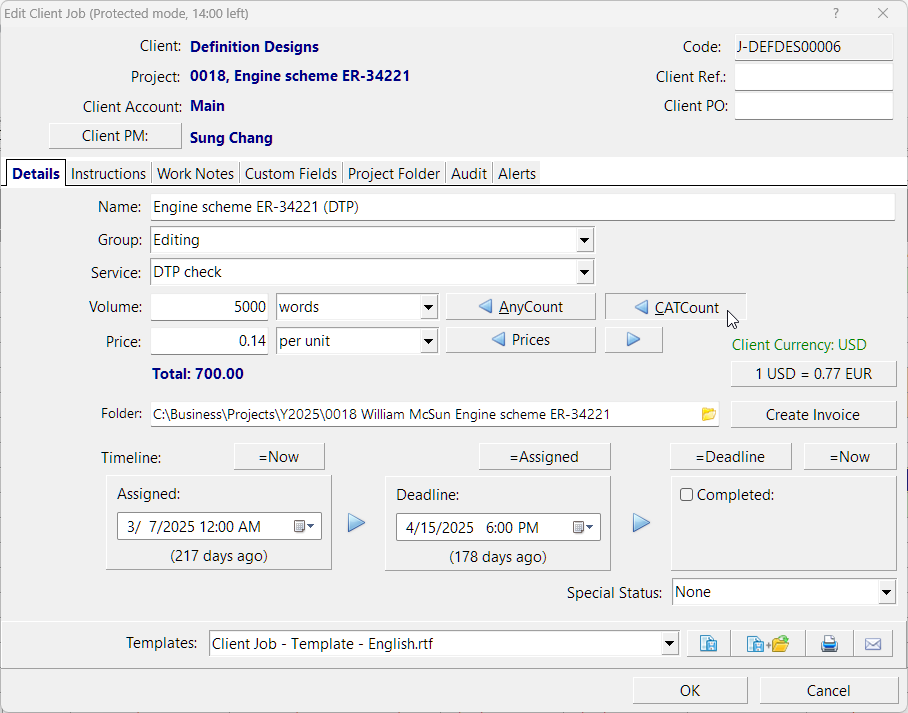Click the blue arrow between Deadline and Completed
The height and width of the screenshot is (713, 908).
point(641,523)
